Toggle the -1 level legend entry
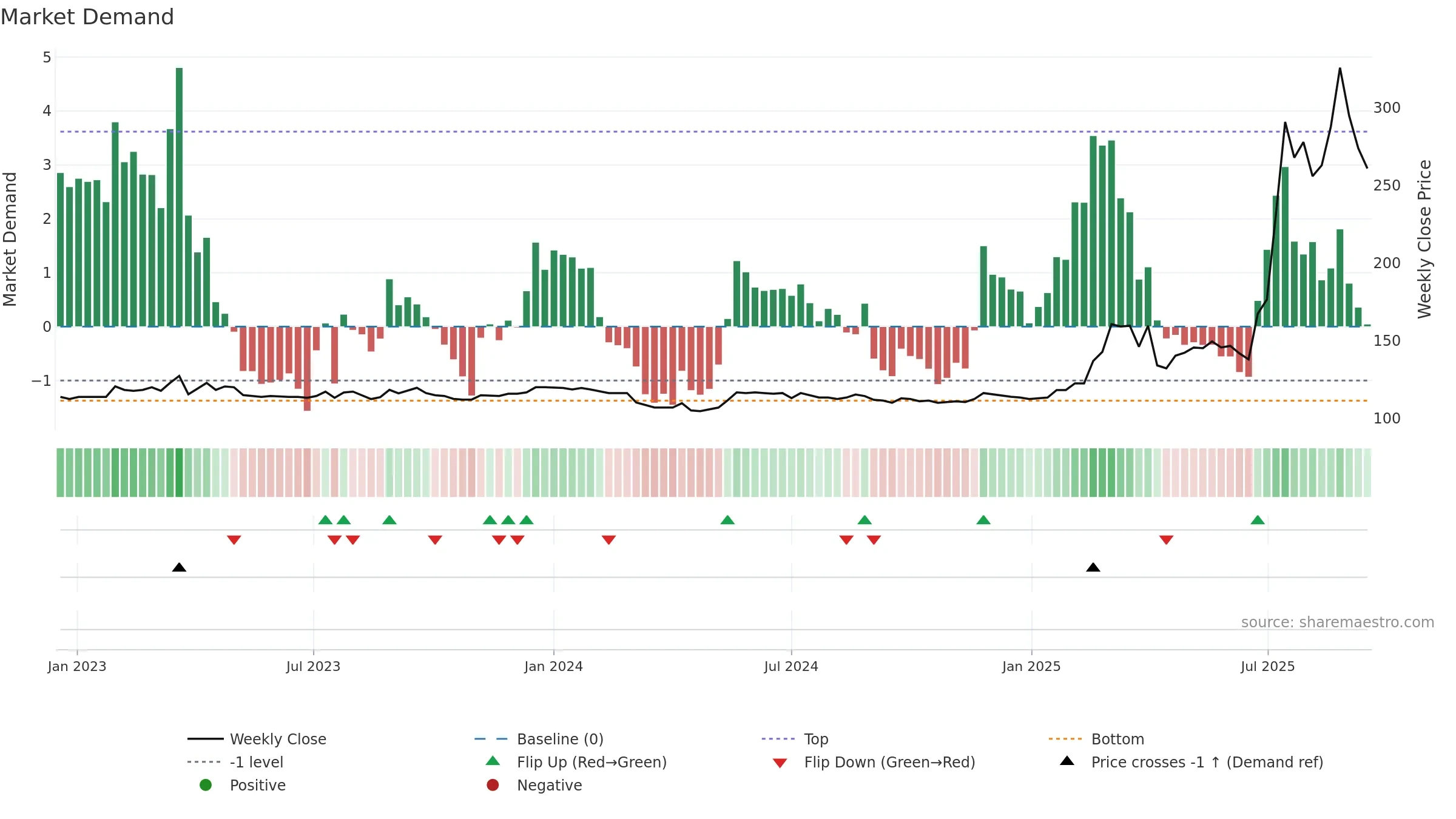The height and width of the screenshot is (819, 1456). pyautogui.click(x=235, y=762)
